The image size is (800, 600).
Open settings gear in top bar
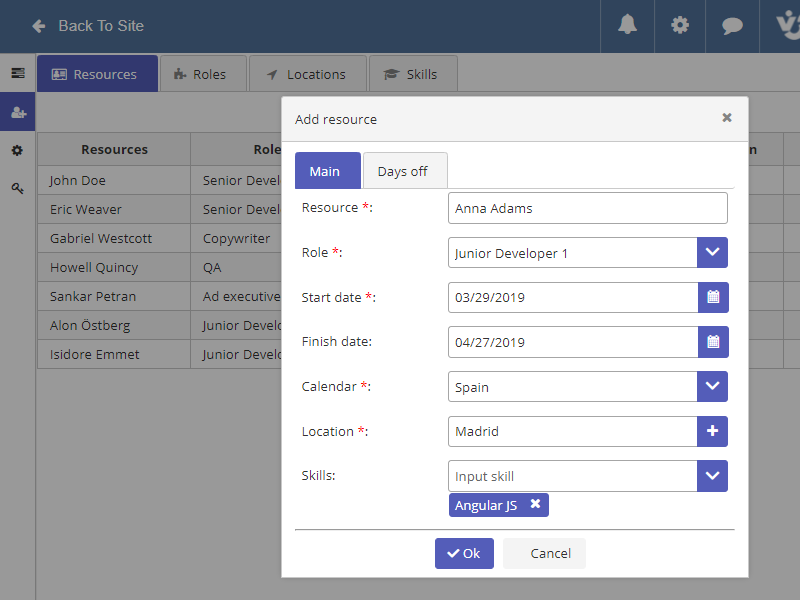(680, 25)
